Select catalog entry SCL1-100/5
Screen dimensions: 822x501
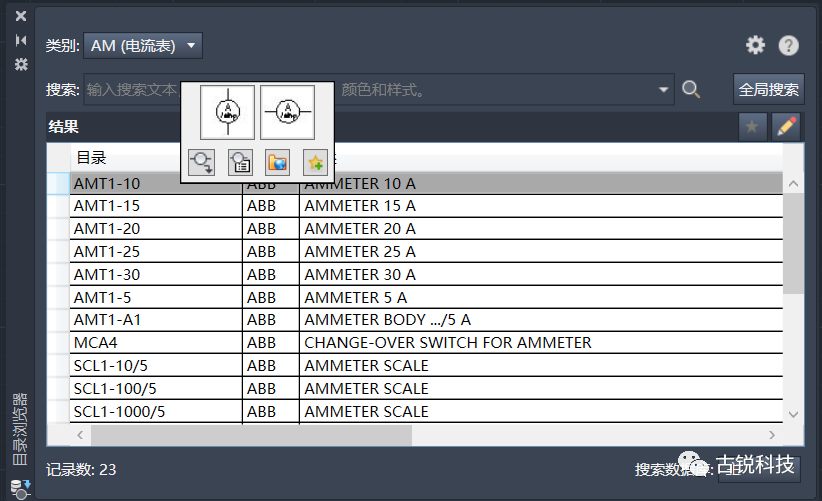(x=115, y=389)
